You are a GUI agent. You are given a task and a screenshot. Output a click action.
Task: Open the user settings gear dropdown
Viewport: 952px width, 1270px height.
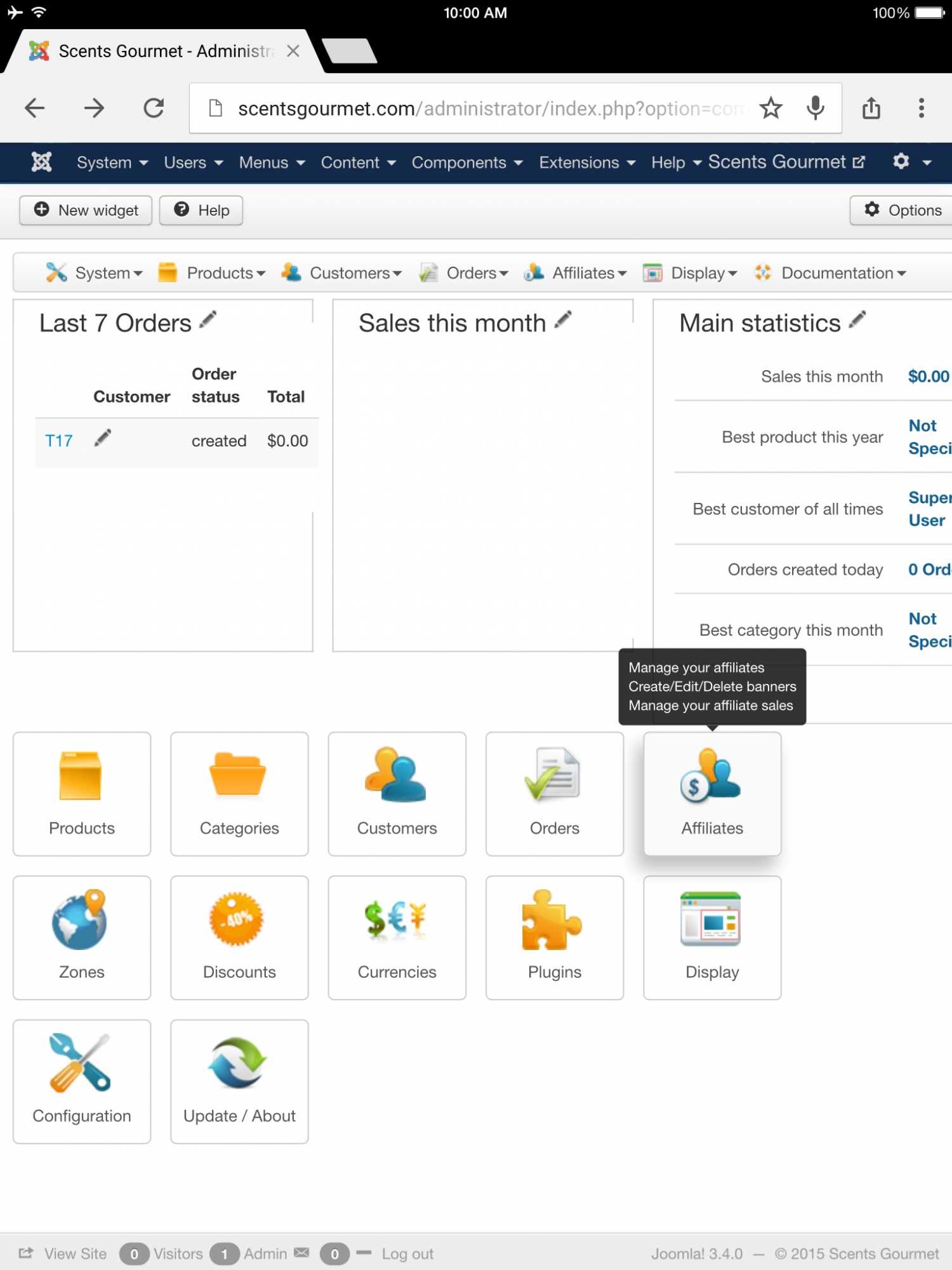pyautogui.click(x=912, y=162)
